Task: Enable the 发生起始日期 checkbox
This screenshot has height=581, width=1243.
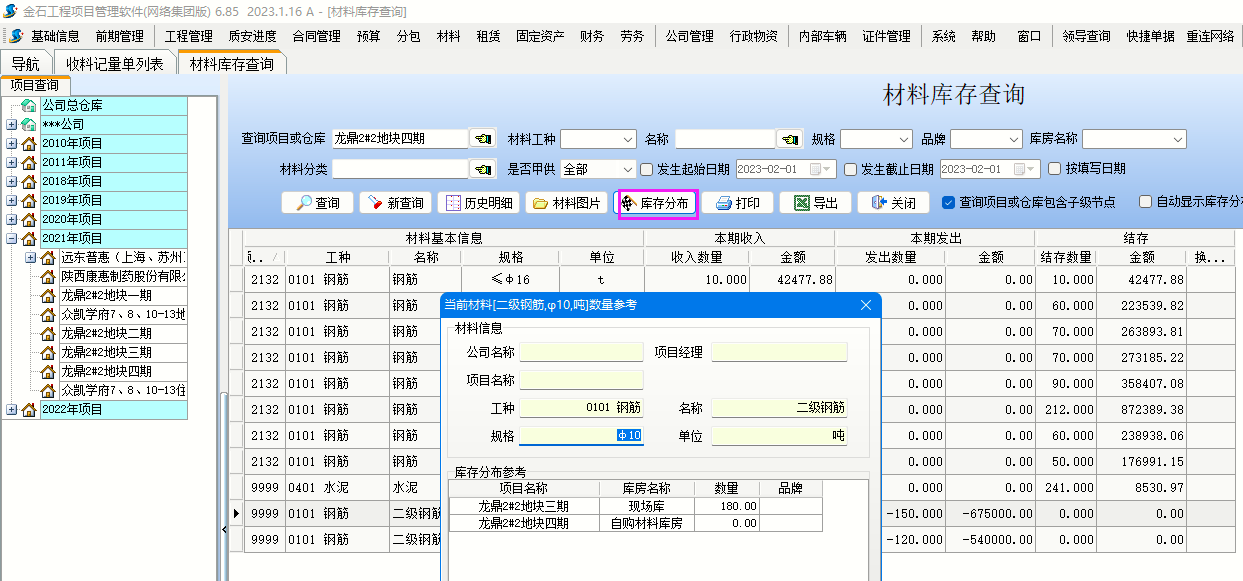Action: (x=646, y=169)
